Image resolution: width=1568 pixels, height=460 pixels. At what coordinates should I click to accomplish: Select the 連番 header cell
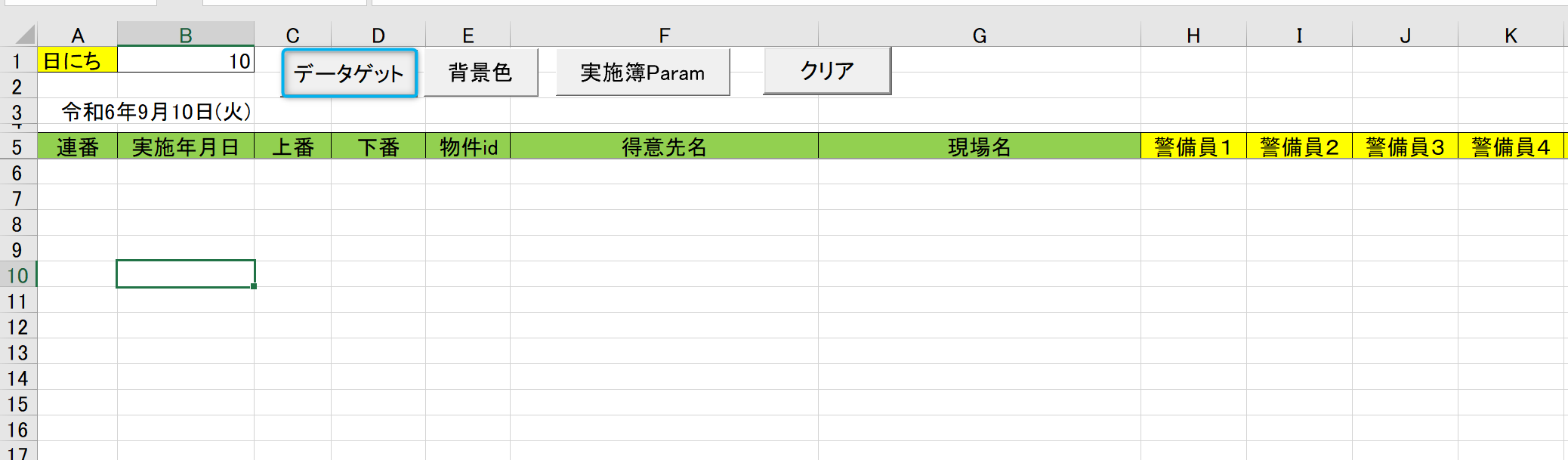[77, 147]
